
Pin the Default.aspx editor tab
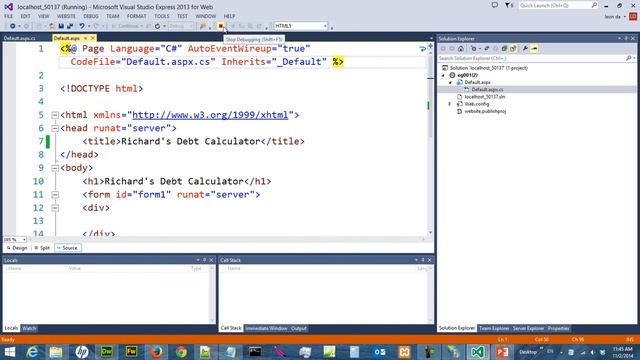(x=85, y=38)
